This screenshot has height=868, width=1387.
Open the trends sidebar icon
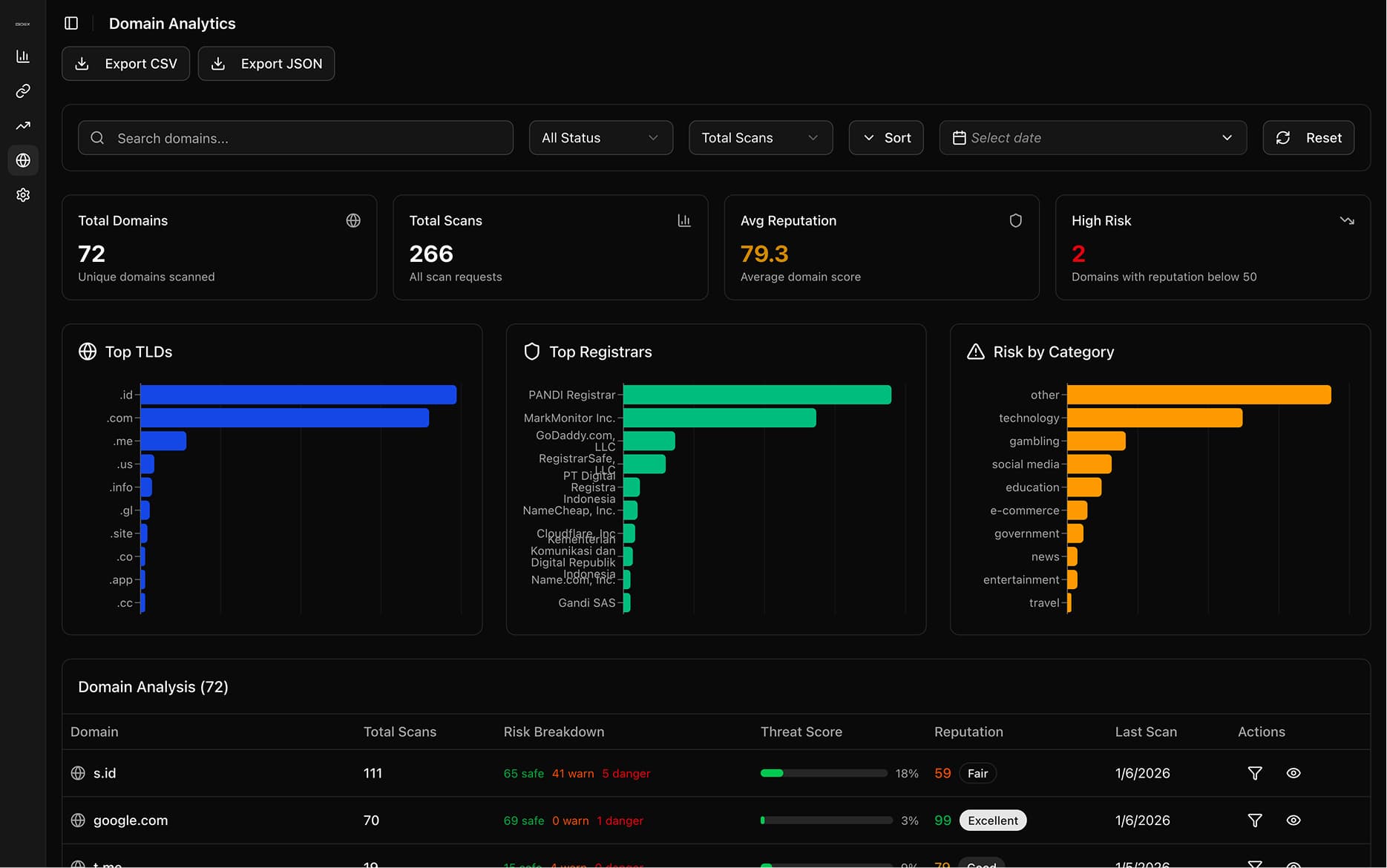coord(22,125)
